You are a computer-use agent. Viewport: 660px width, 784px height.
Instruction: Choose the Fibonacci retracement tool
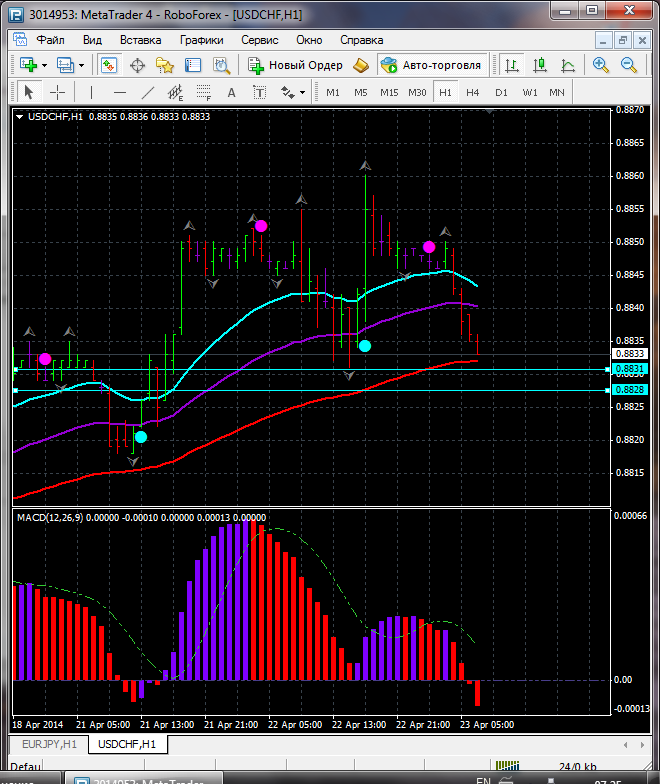point(205,93)
